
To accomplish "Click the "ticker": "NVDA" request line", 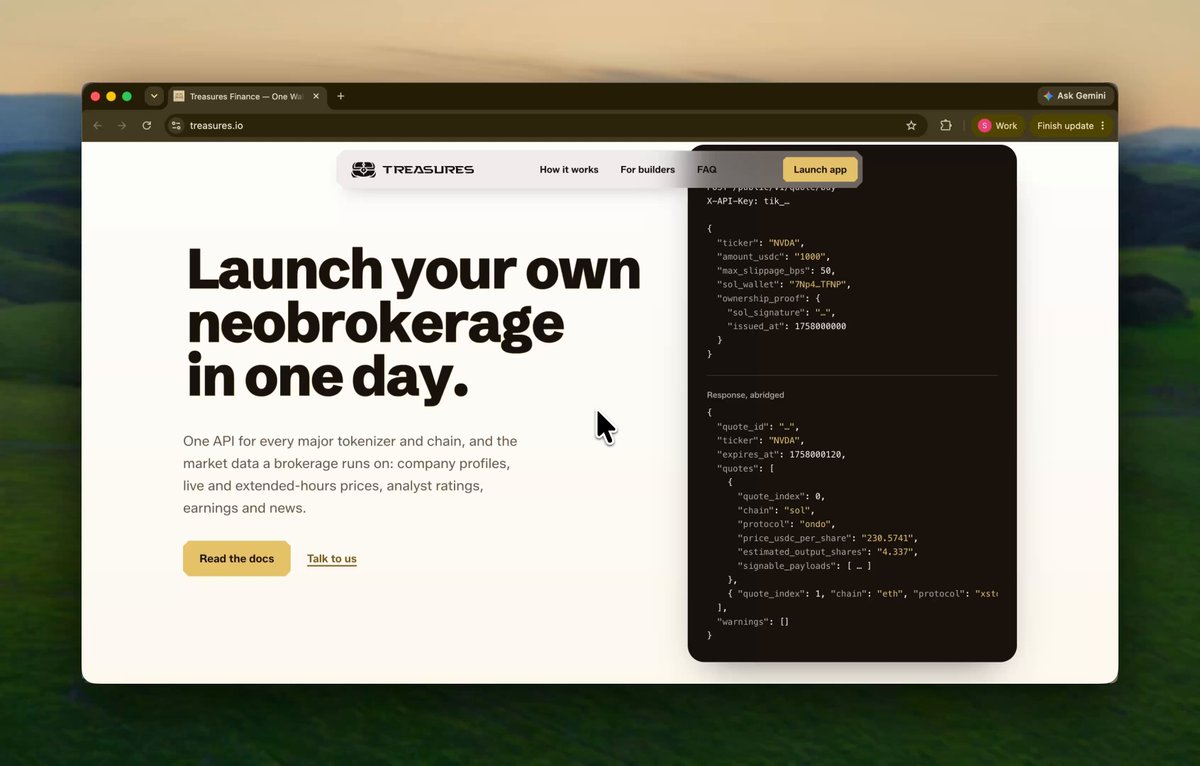I will (760, 243).
